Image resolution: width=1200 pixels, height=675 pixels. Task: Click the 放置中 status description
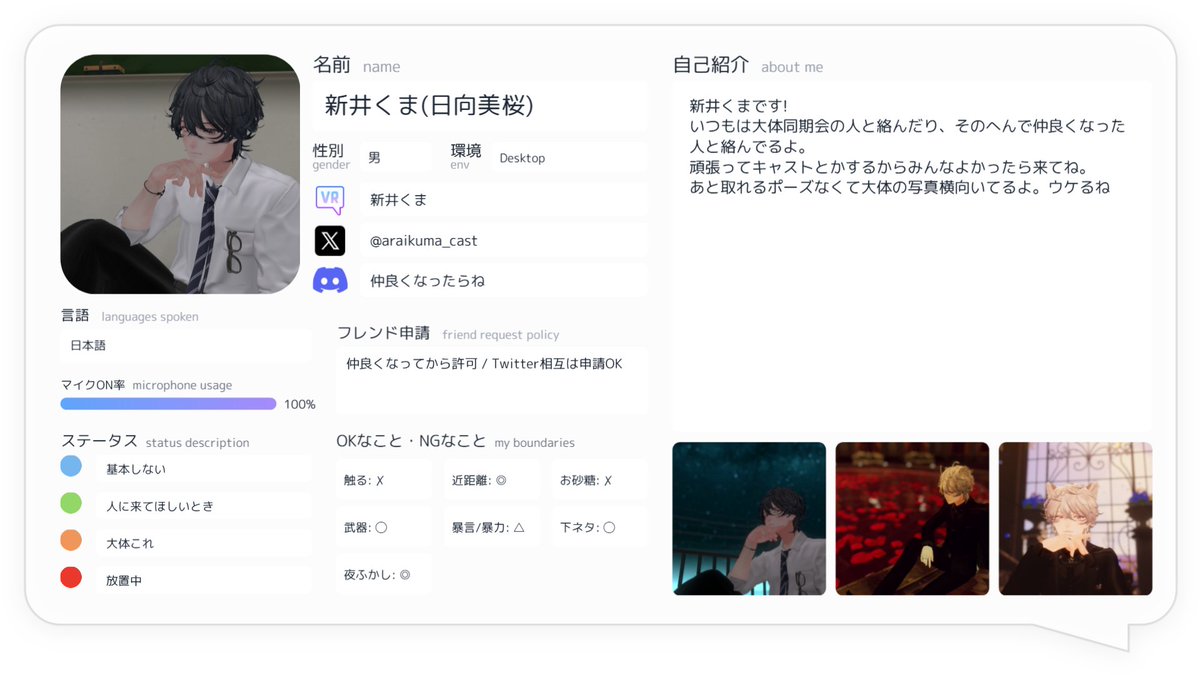204,580
